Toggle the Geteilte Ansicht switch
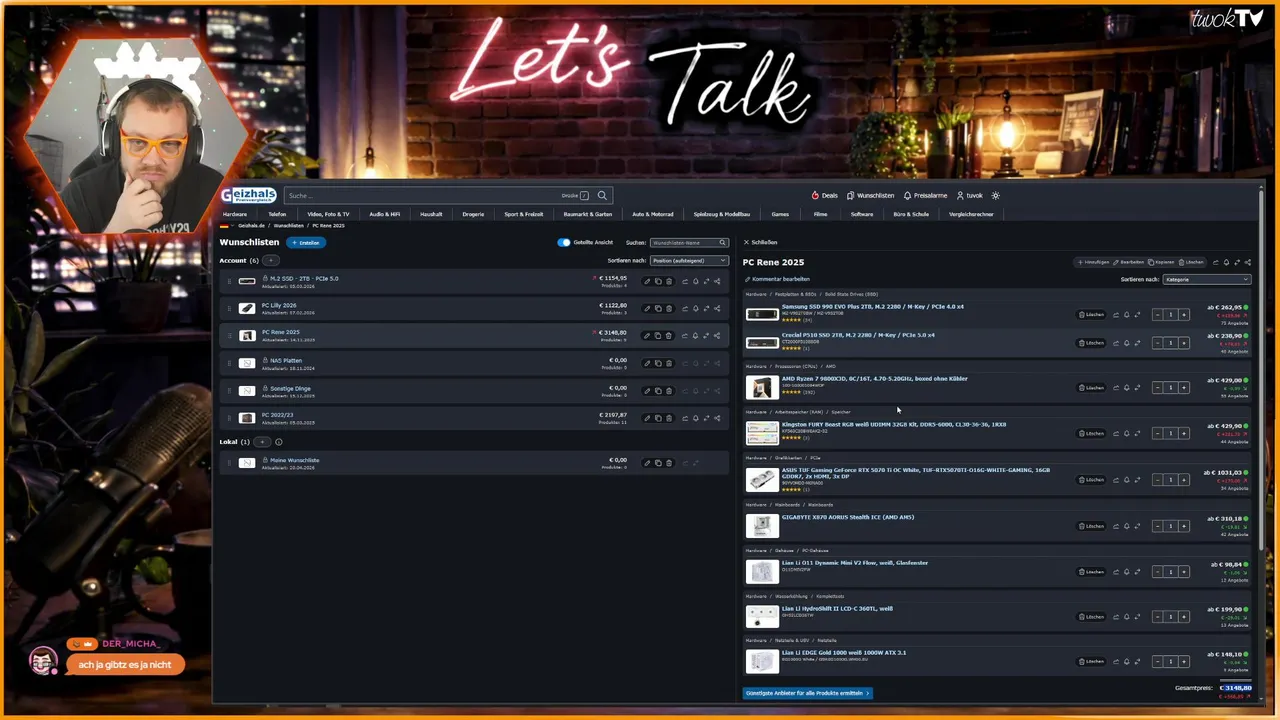The width and height of the screenshot is (1280, 720). tap(564, 242)
